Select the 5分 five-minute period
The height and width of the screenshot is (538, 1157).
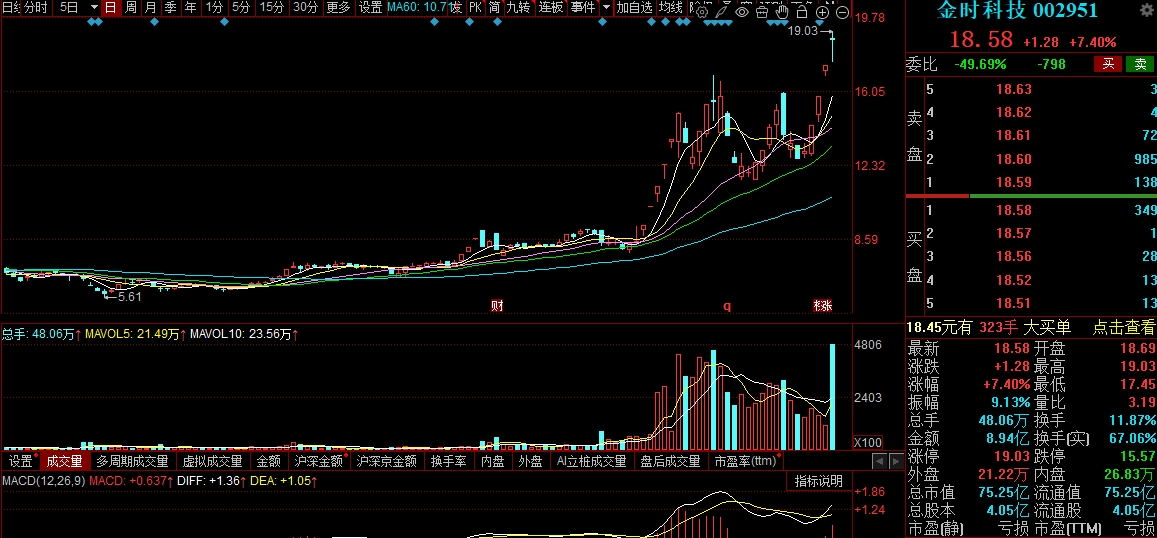tap(241, 8)
